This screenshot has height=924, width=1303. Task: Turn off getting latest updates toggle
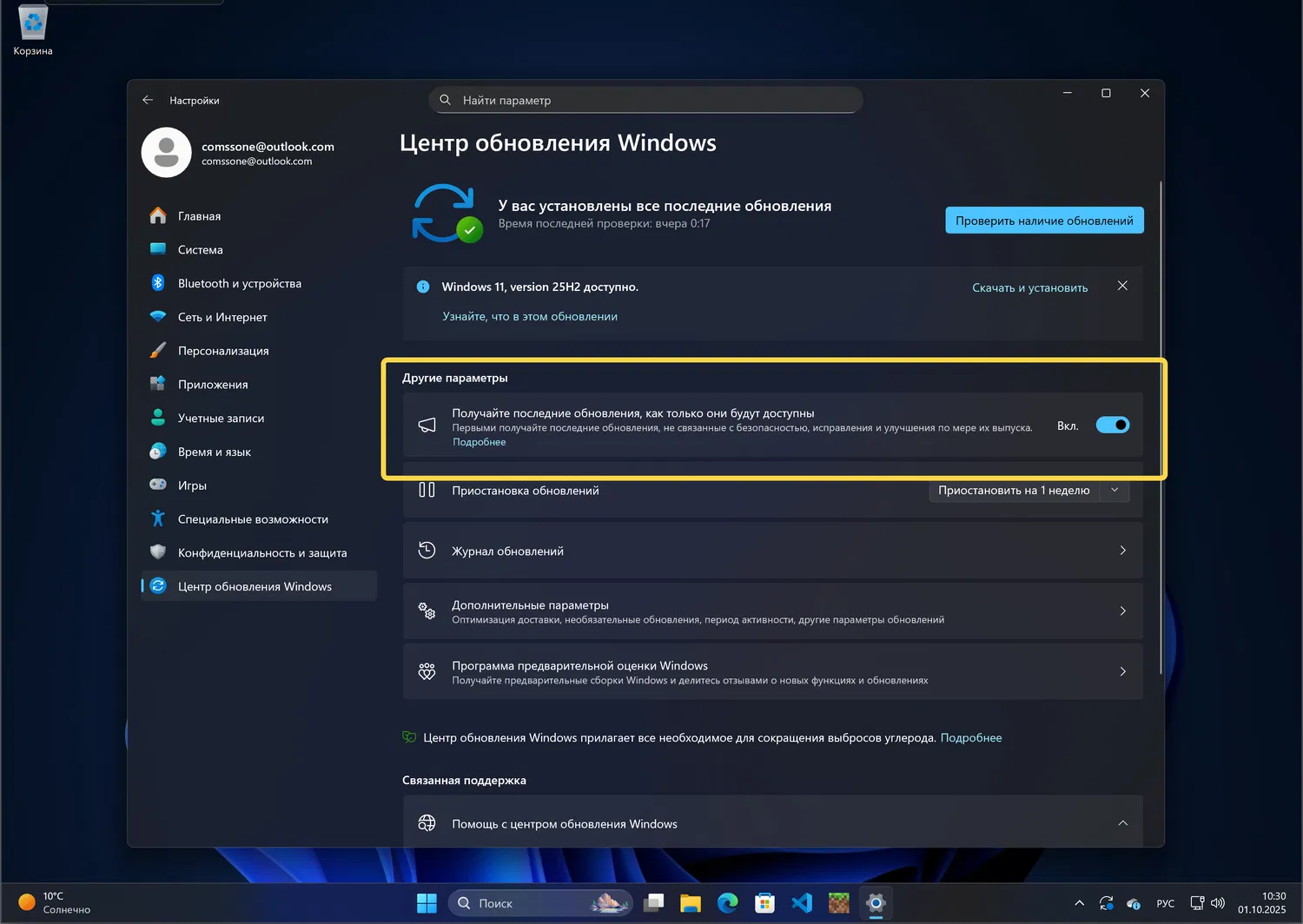tap(1113, 425)
